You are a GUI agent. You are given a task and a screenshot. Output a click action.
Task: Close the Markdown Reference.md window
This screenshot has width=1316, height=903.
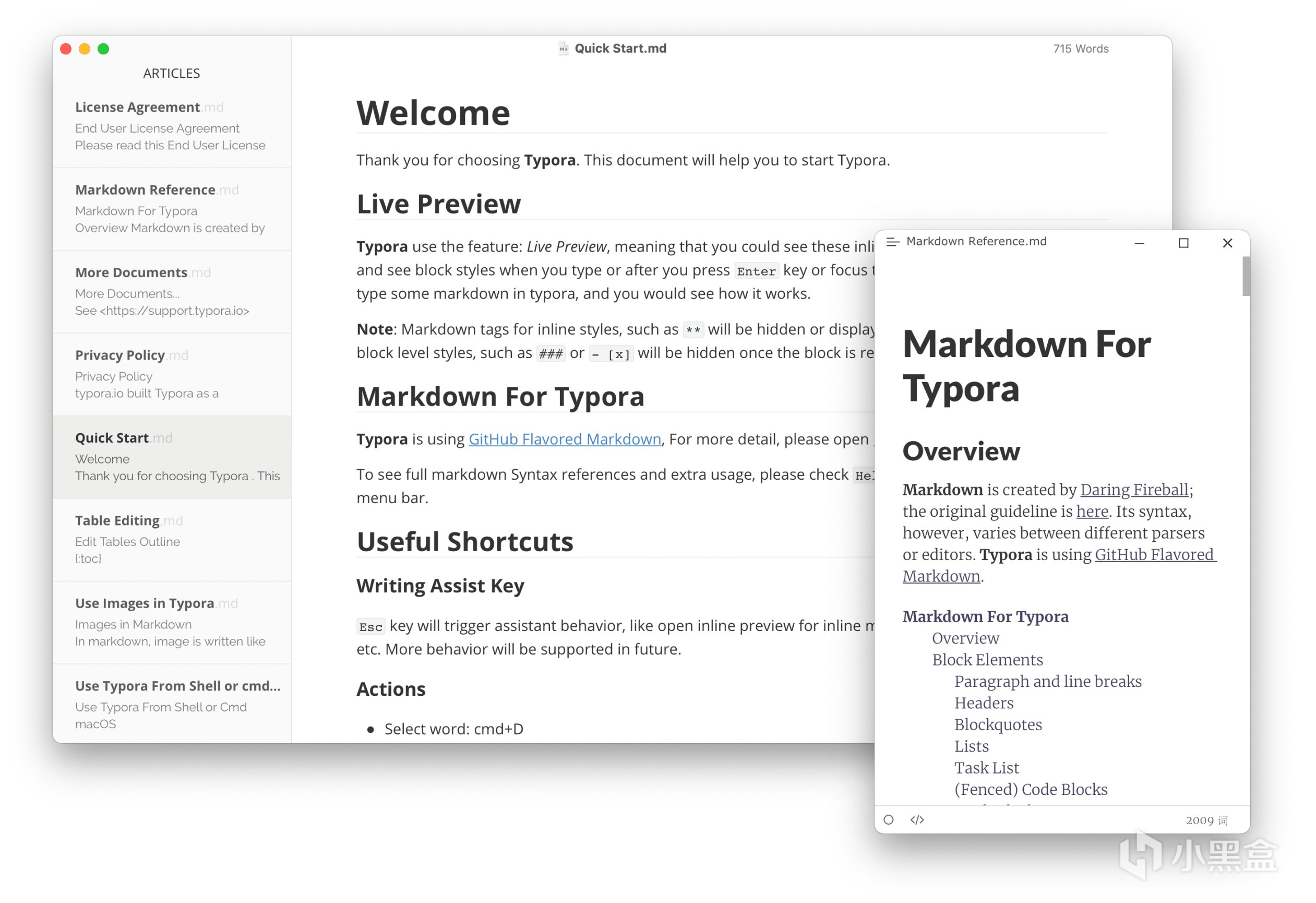point(1227,243)
